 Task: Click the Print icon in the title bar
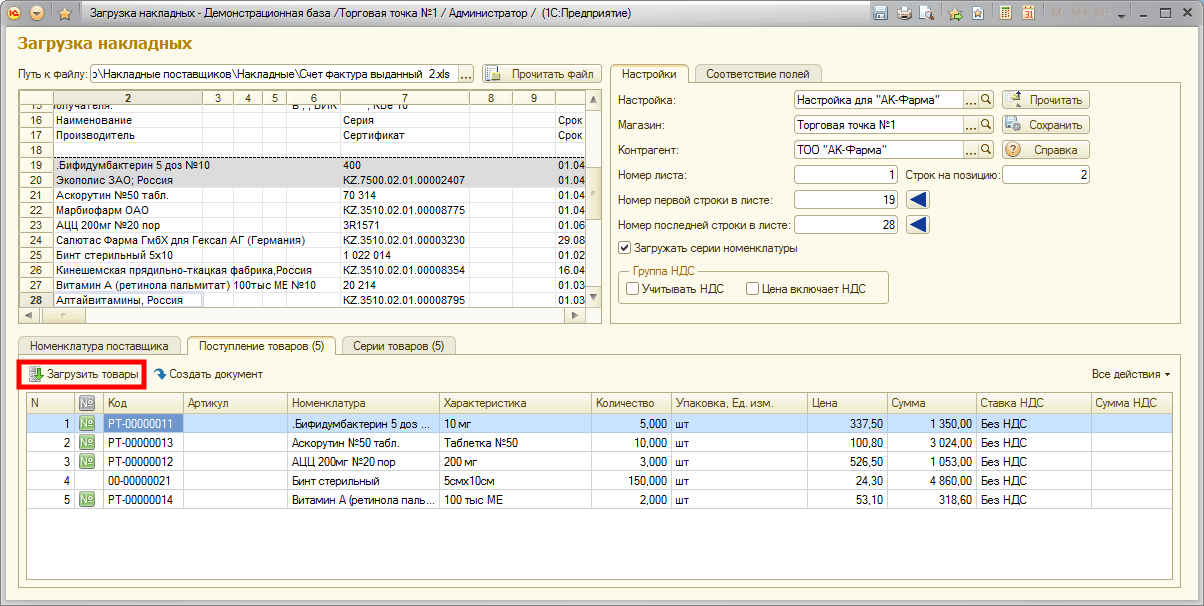(904, 14)
